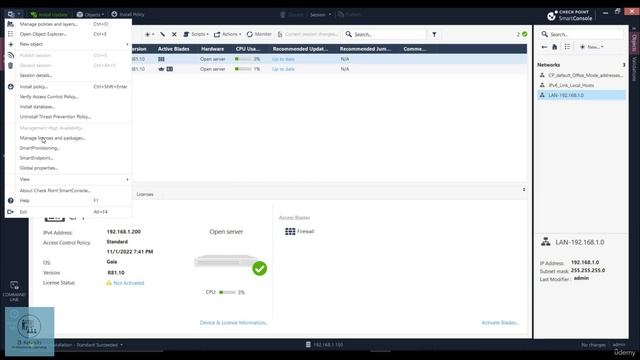The width and height of the screenshot is (640, 360).
Task: Open the Objects dropdown in the top bar
Action: click(x=90, y=14)
